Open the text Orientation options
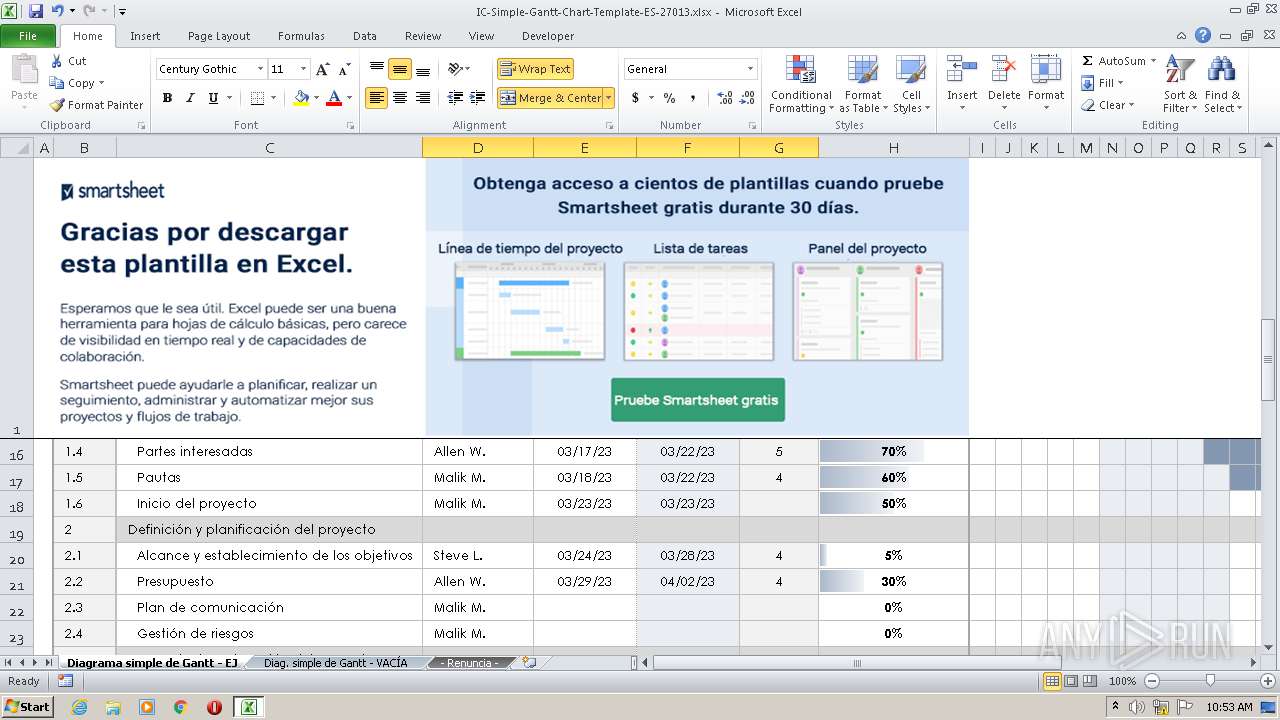1280x720 pixels. coord(459,69)
